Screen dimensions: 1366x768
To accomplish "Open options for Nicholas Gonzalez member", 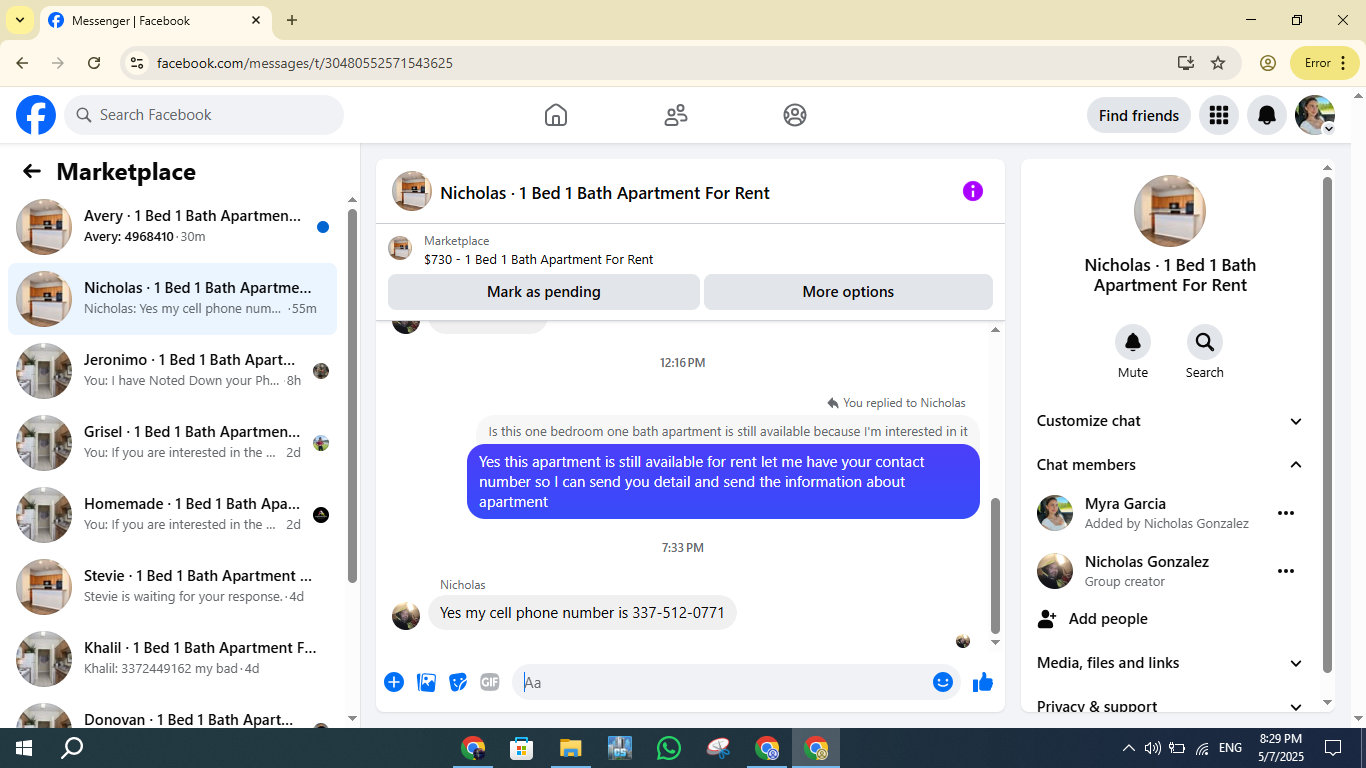I will [x=1286, y=571].
